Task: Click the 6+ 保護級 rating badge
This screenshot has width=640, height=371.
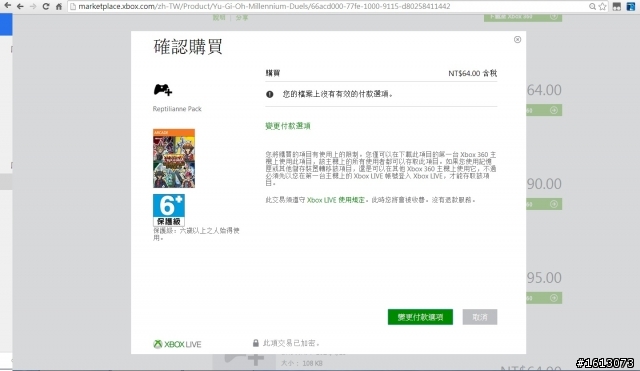Action: tap(169, 210)
